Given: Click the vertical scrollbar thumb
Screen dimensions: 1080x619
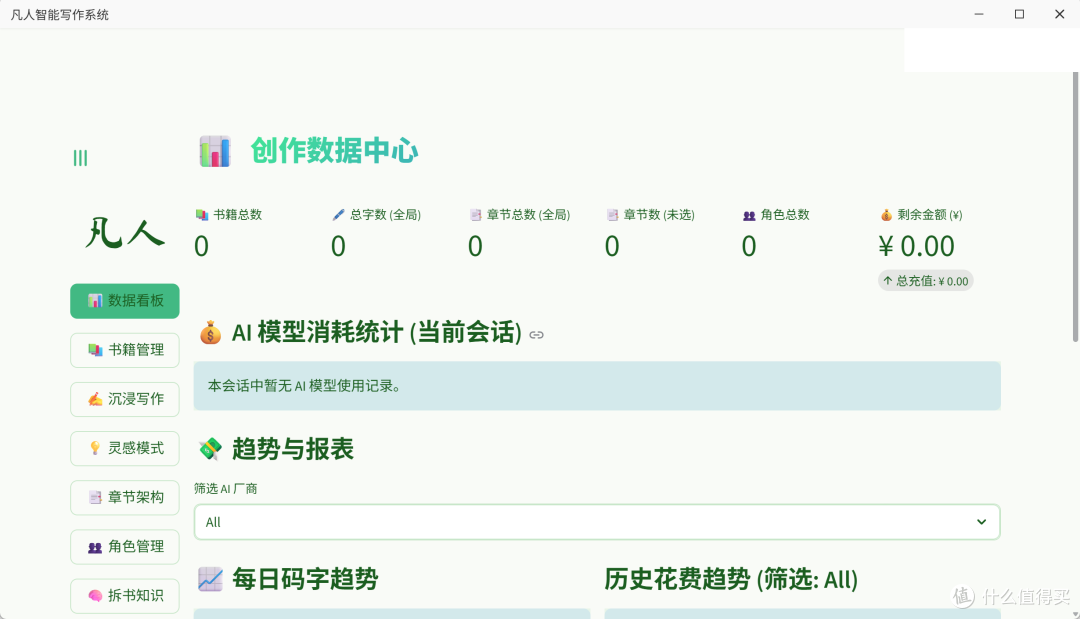Looking at the screenshot, I should click(1075, 207).
